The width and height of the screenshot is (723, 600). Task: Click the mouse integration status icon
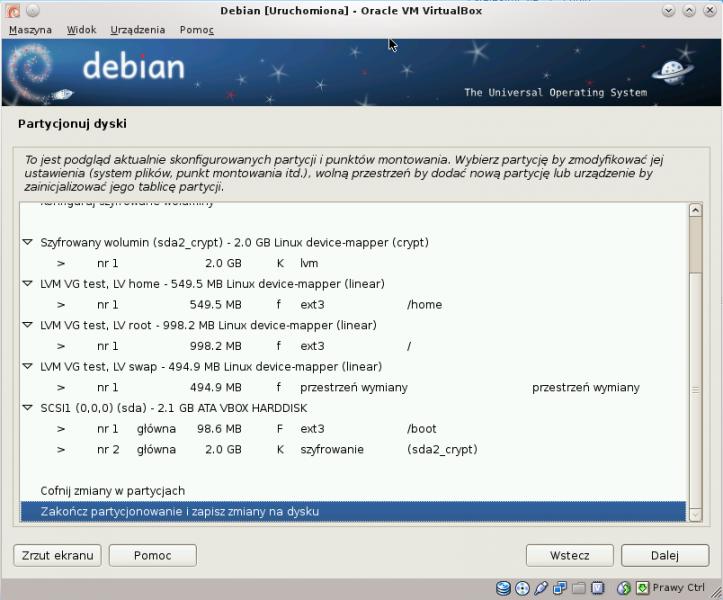[x=624, y=588]
